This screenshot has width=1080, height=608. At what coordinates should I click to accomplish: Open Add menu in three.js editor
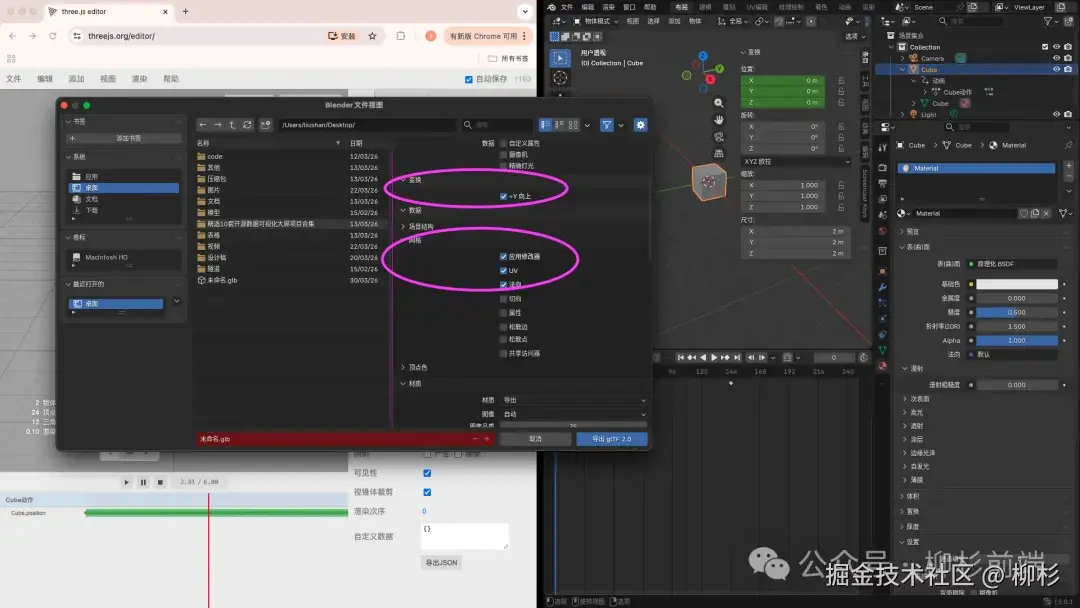(76, 79)
